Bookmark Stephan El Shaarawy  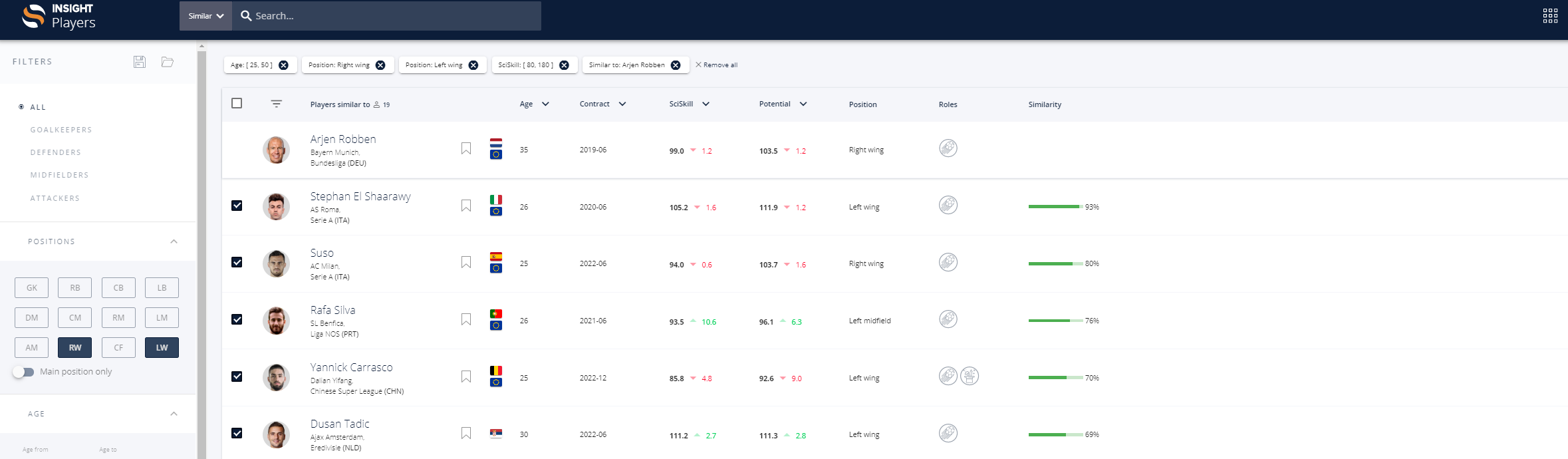(x=466, y=206)
